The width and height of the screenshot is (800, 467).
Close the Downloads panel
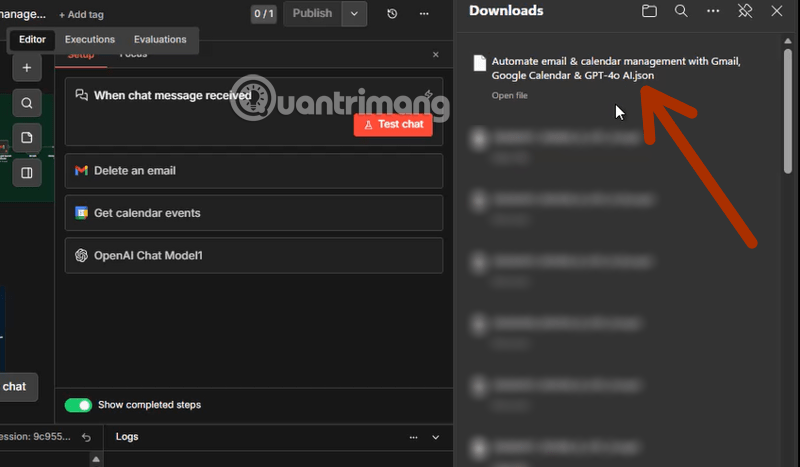click(777, 11)
